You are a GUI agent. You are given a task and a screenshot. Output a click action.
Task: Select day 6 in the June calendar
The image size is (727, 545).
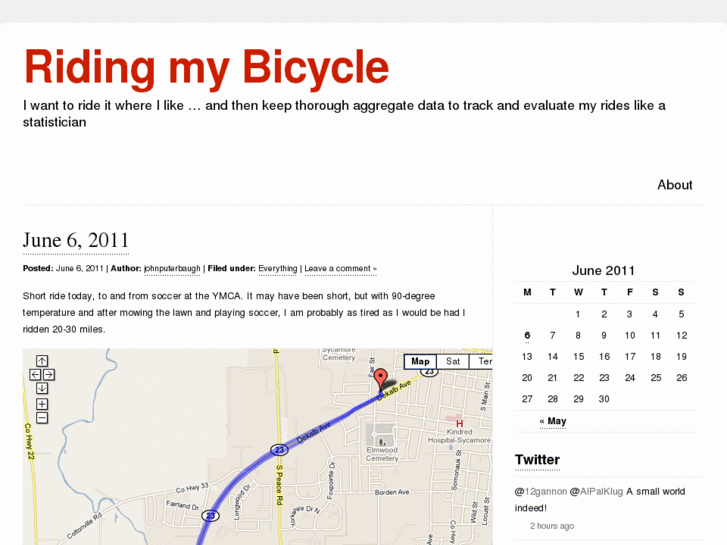(527, 336)
